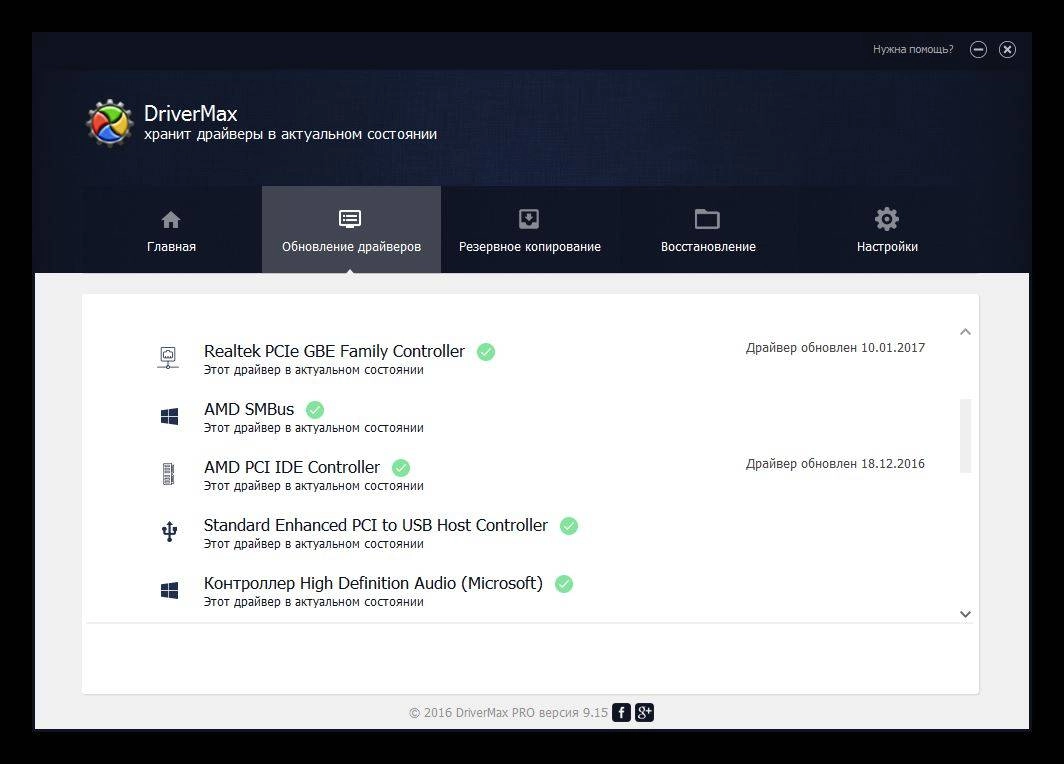Click text Драйвер обновлен 10.01.2017

(x=835, y=348)
